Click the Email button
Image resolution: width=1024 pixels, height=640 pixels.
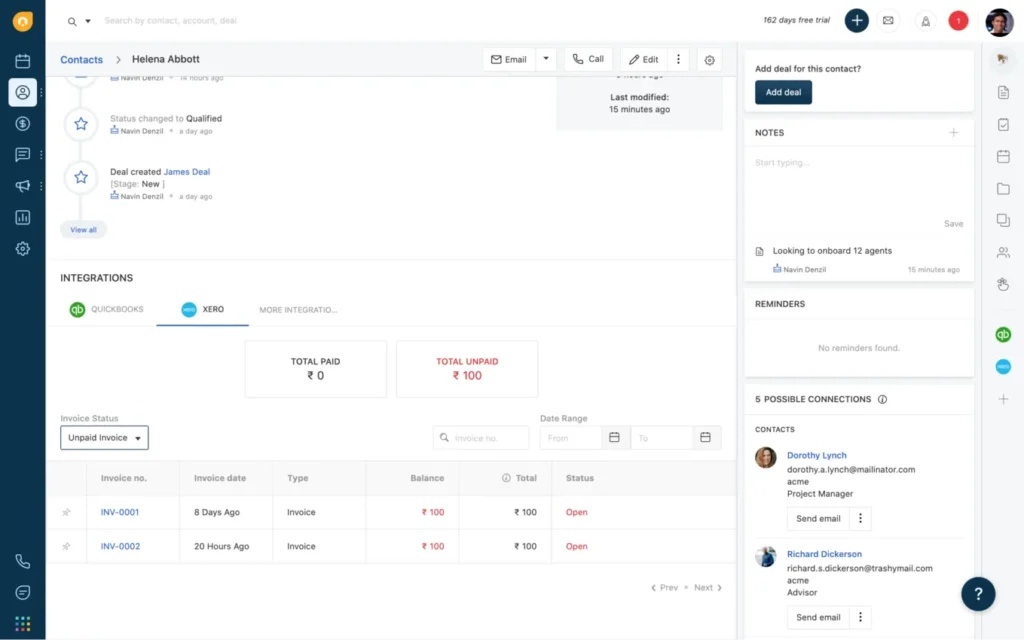(509, 59)
